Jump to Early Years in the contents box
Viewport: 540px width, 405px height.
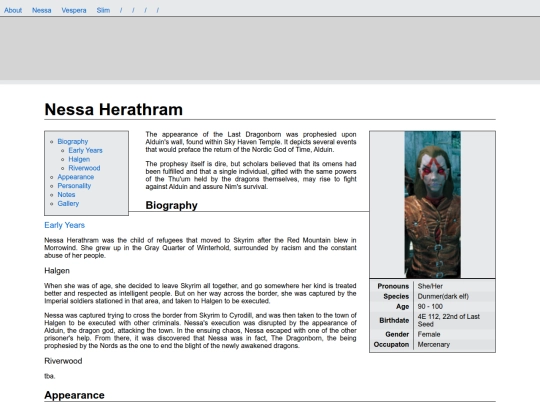(x=85, y=150)
